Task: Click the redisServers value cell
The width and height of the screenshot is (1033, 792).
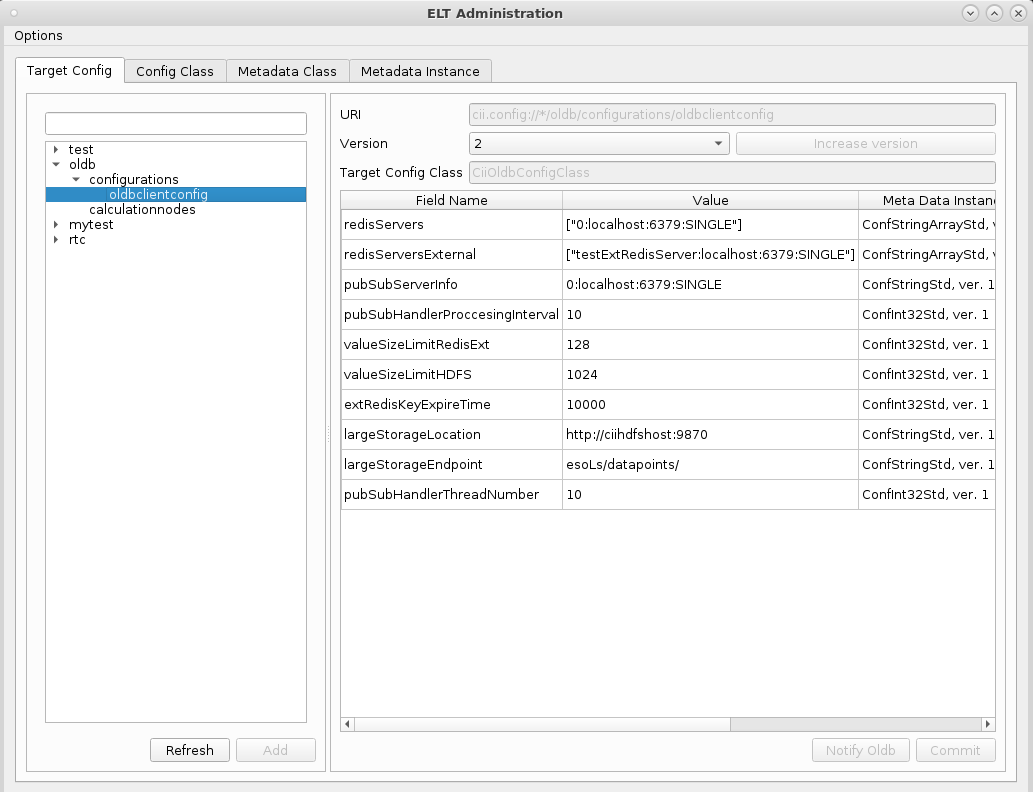Action: pyautogui.click(x=710, y=225)
